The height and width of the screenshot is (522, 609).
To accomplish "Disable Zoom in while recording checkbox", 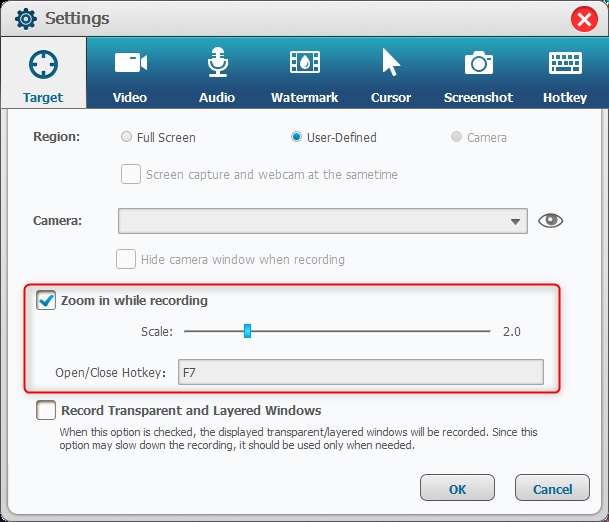I will 46,301.
